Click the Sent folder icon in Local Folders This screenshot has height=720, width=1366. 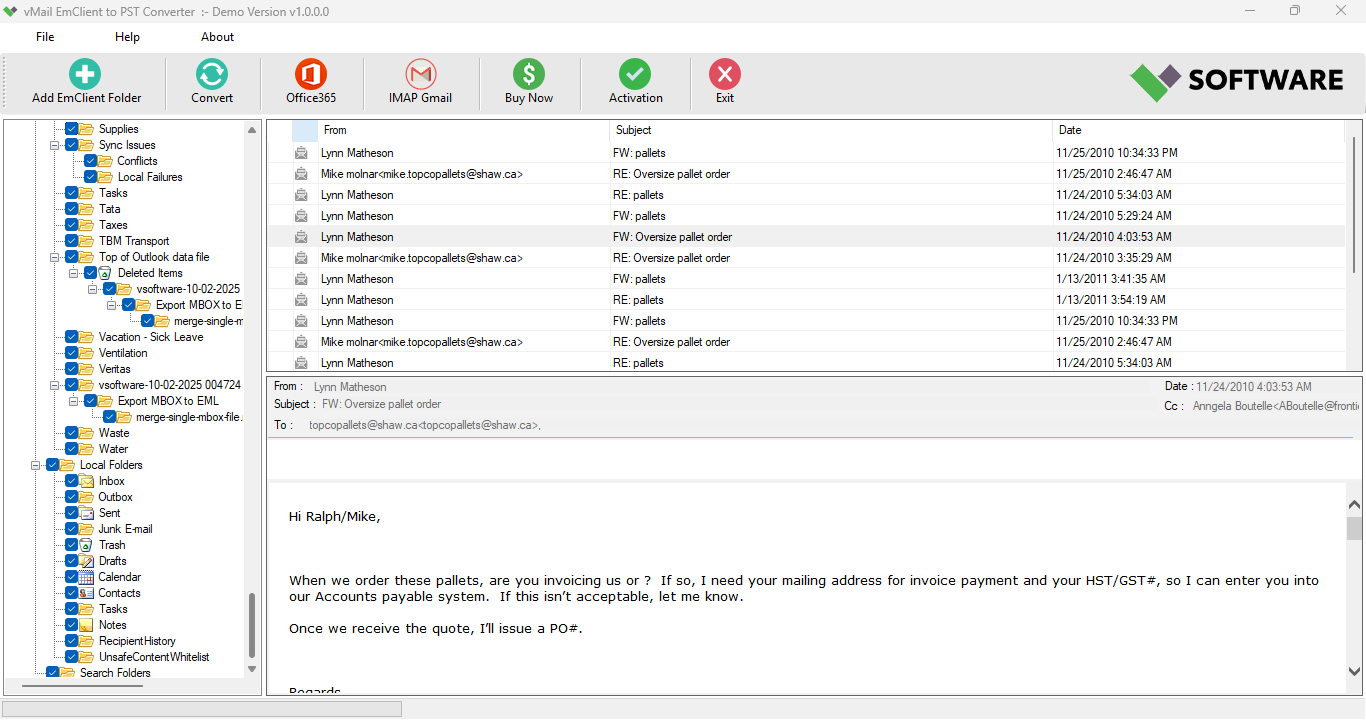click(87, 513)
